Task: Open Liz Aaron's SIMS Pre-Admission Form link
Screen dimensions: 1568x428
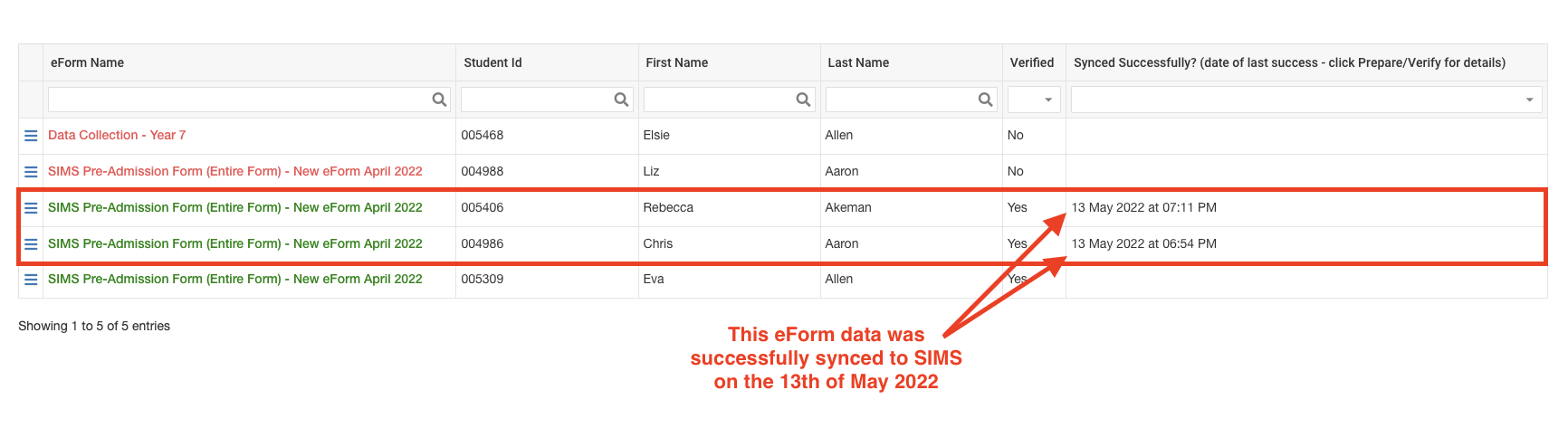Action: [235, 171]
